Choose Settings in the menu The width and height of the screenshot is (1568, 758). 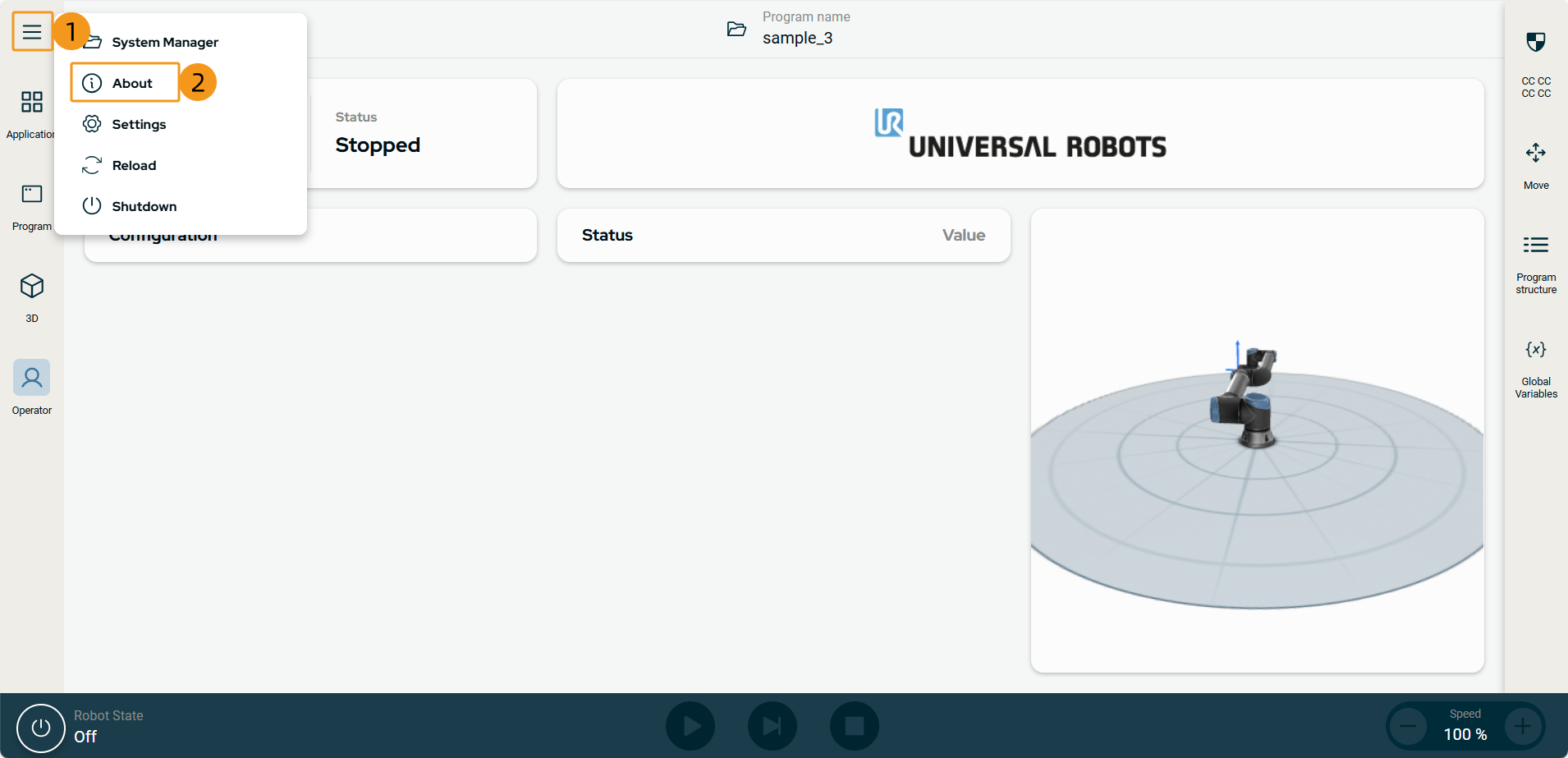tap(138, 124)
